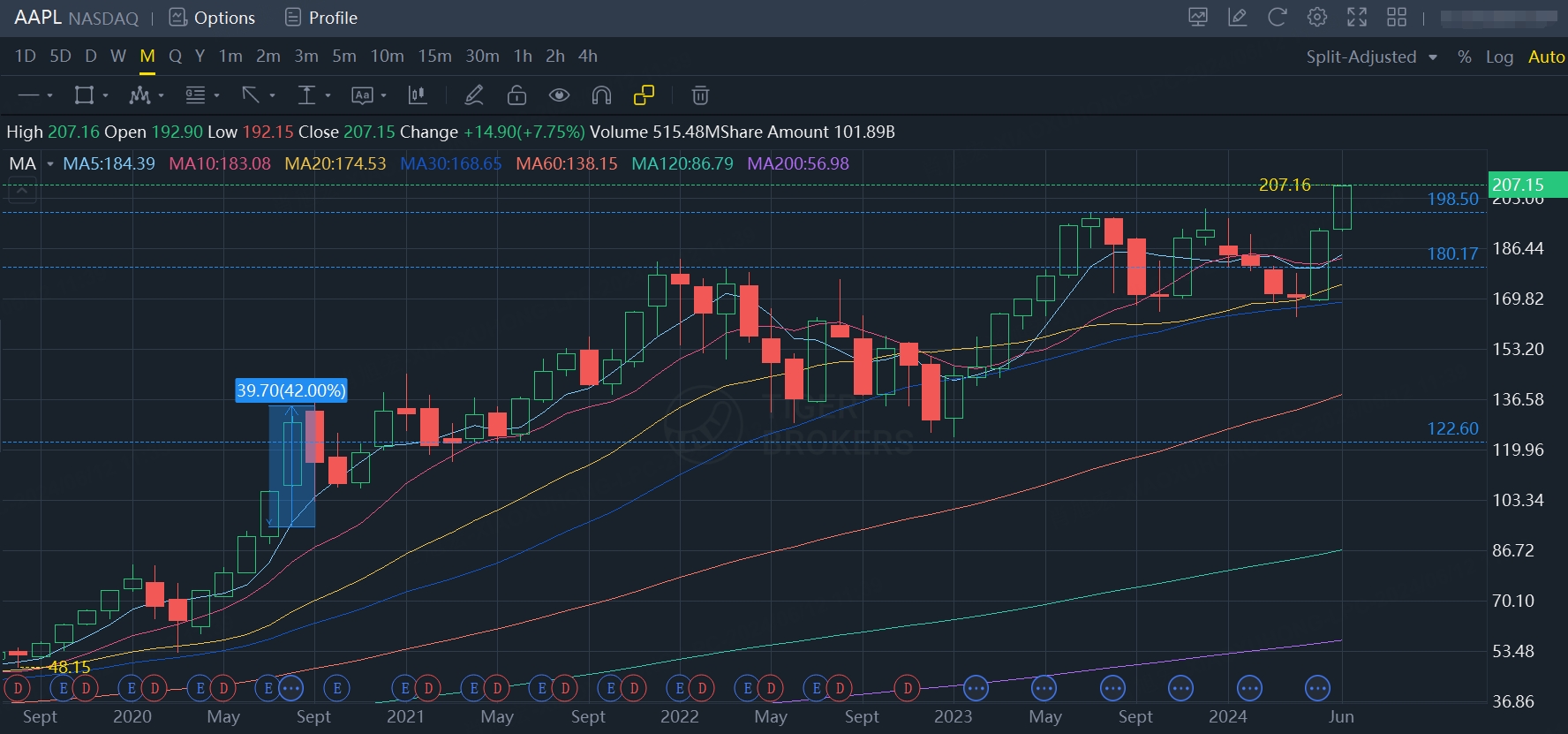Screen dimensions: 1568x734
Task: Switch to the 30m interval
Action: tap(482, 56)
